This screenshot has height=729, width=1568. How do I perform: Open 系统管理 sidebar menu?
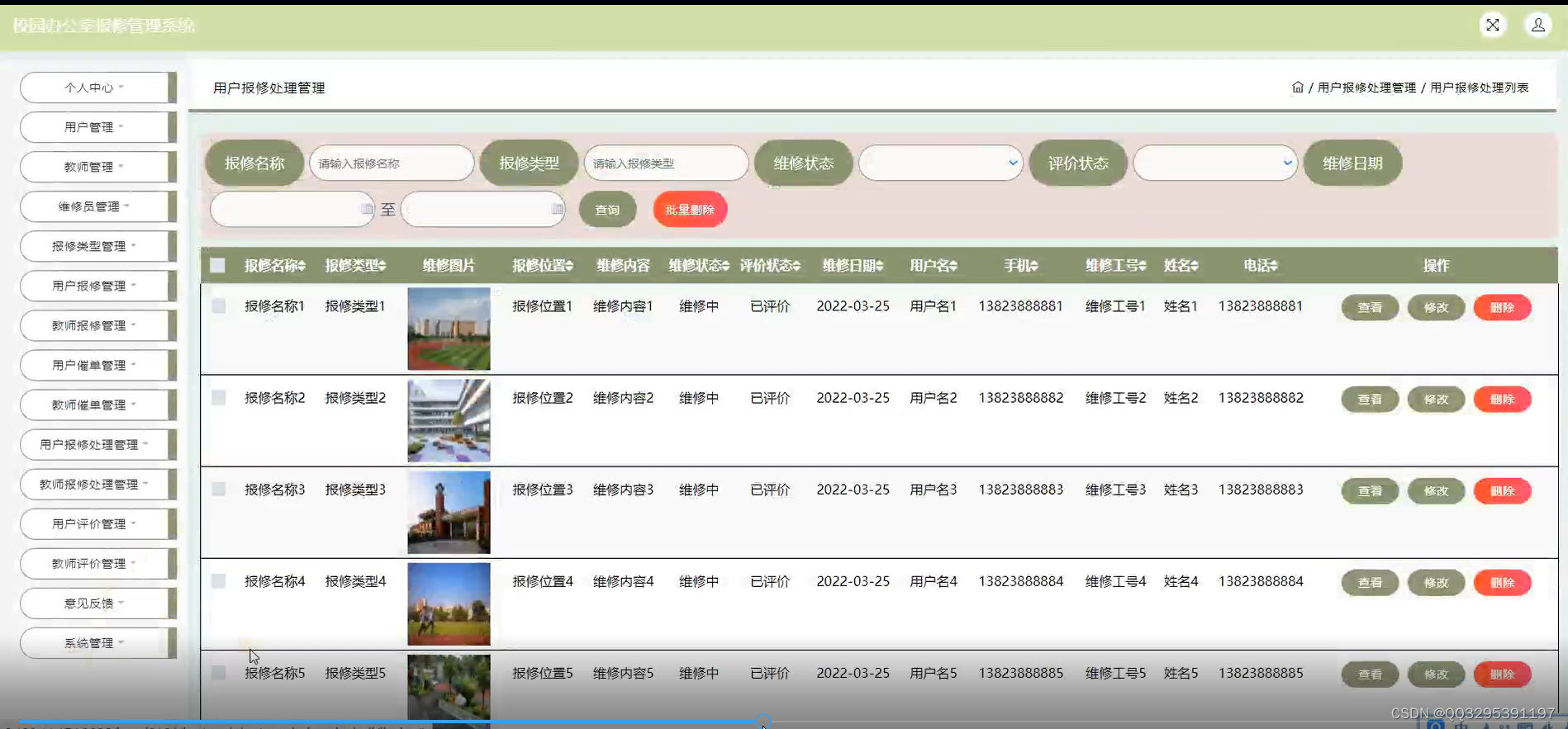98,641
